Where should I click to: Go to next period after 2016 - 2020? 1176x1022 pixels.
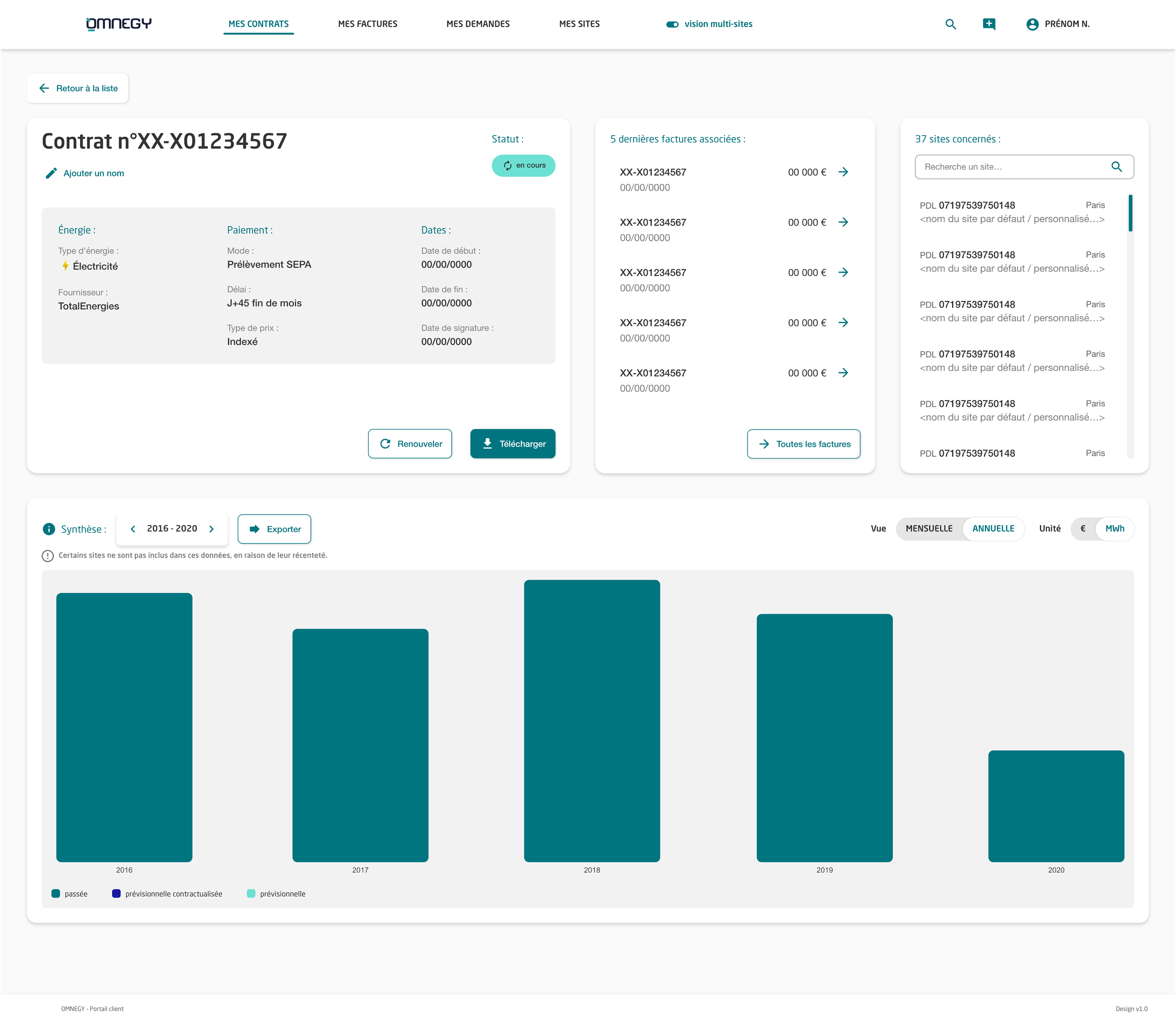tap(212, 529)
